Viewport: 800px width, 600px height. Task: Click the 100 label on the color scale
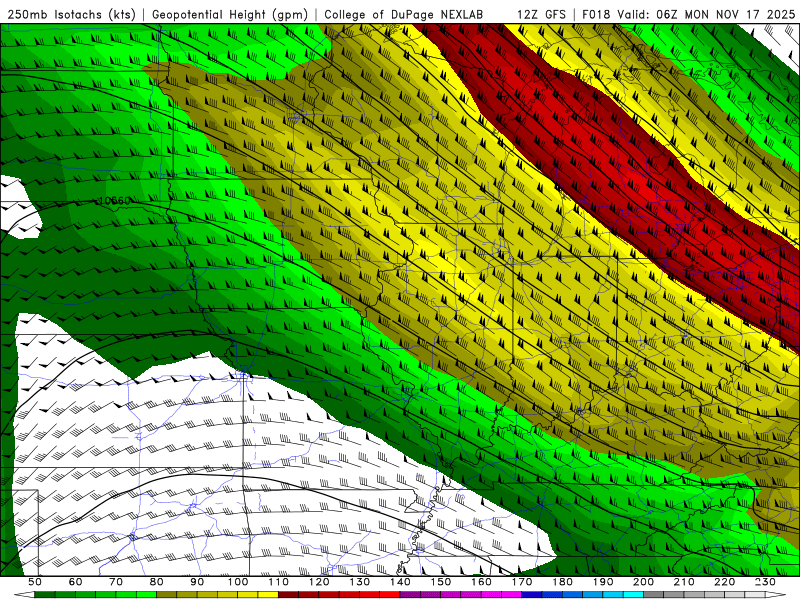click(x=238, y=582)
